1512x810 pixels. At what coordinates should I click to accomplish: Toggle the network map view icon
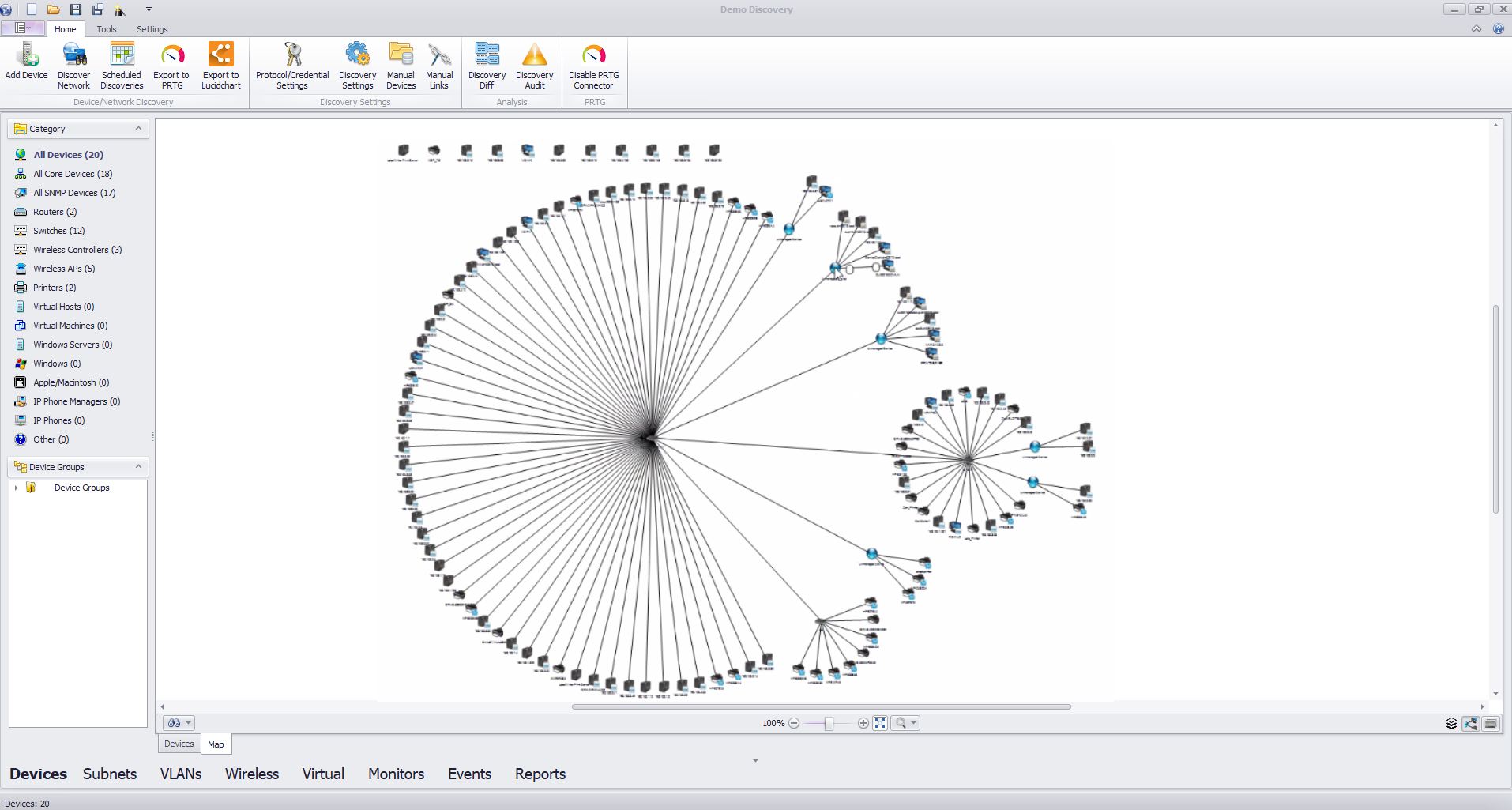tap(1471, 723)
